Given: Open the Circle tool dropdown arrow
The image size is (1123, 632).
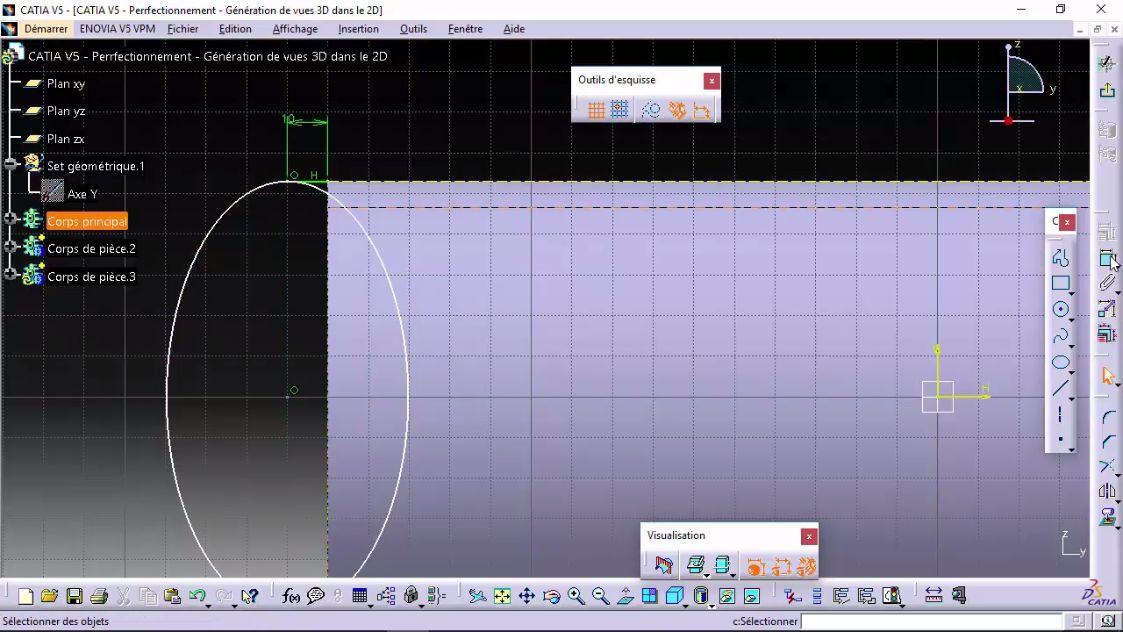Looking at the screenshot, I should [x=1071, y=320].
